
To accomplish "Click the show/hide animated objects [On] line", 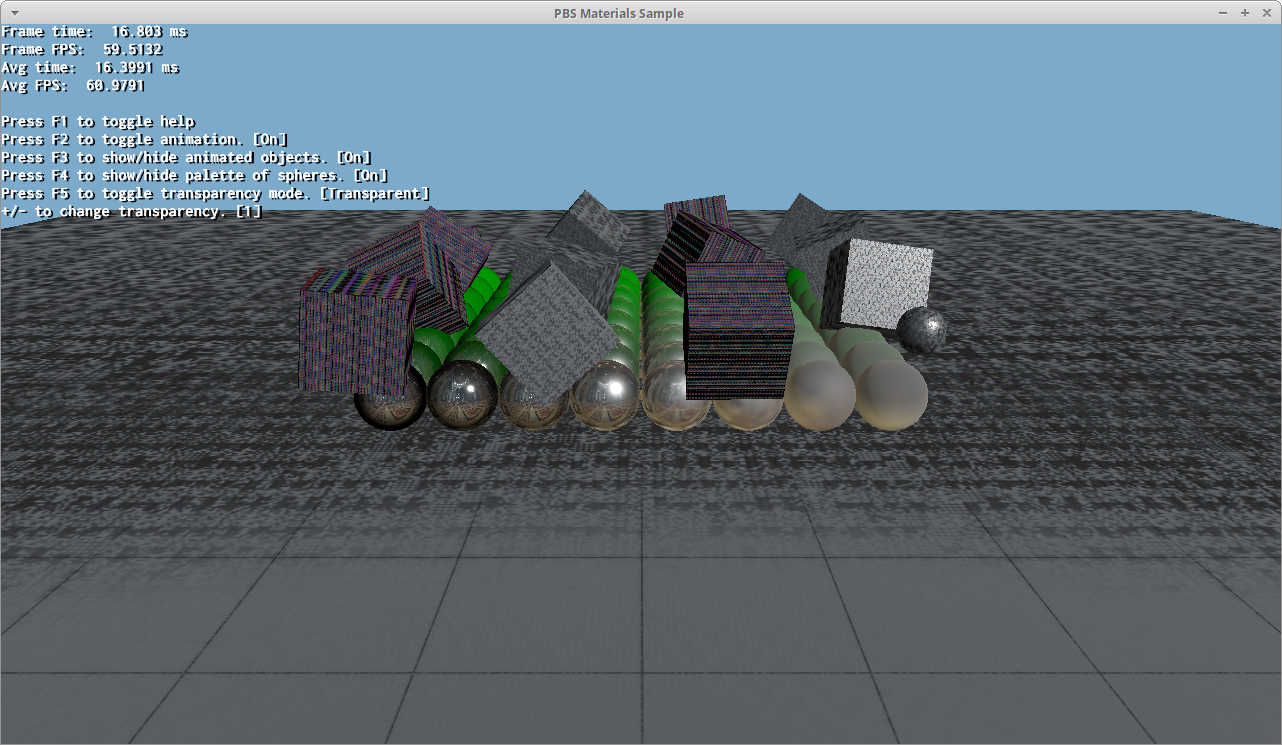I will pyautogui.click(x=186, y=158).
